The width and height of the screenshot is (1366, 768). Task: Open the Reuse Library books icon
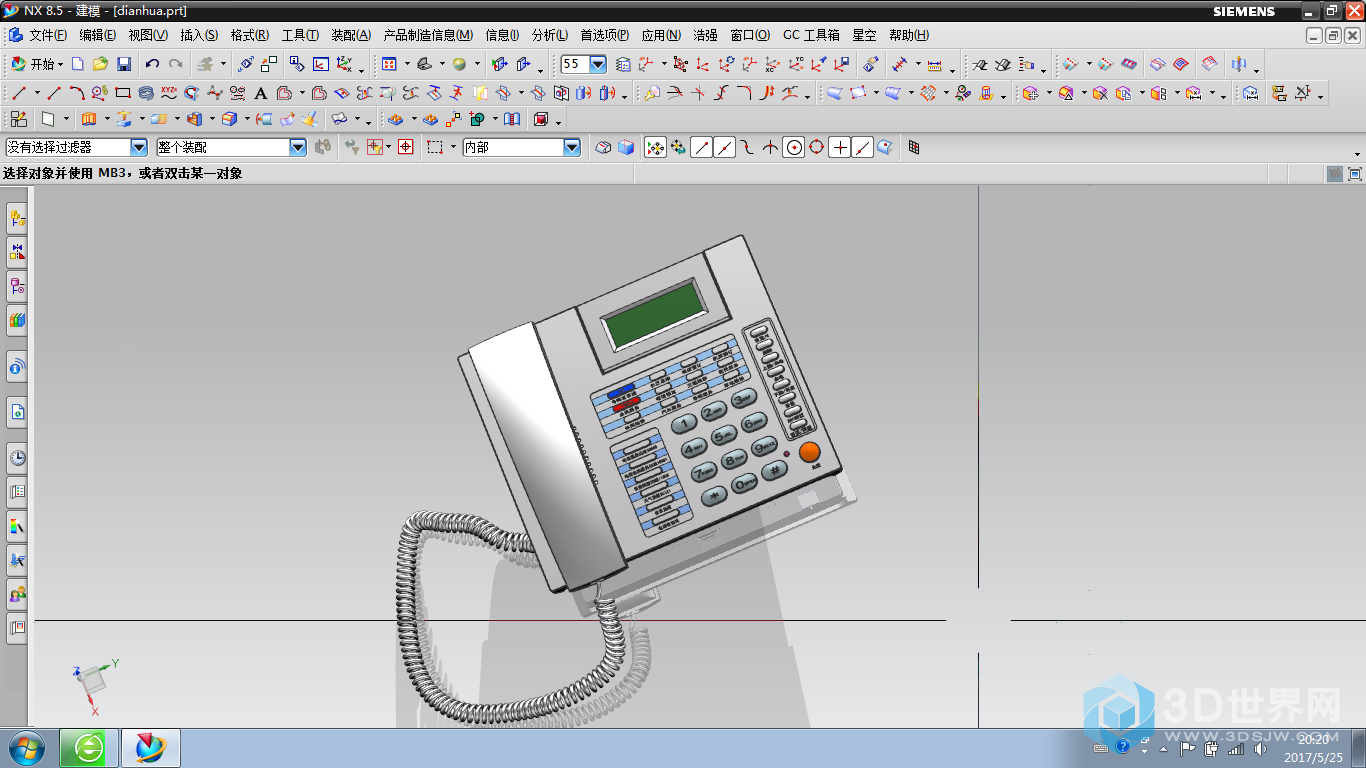pyautogui.click(x=17, y=320)
